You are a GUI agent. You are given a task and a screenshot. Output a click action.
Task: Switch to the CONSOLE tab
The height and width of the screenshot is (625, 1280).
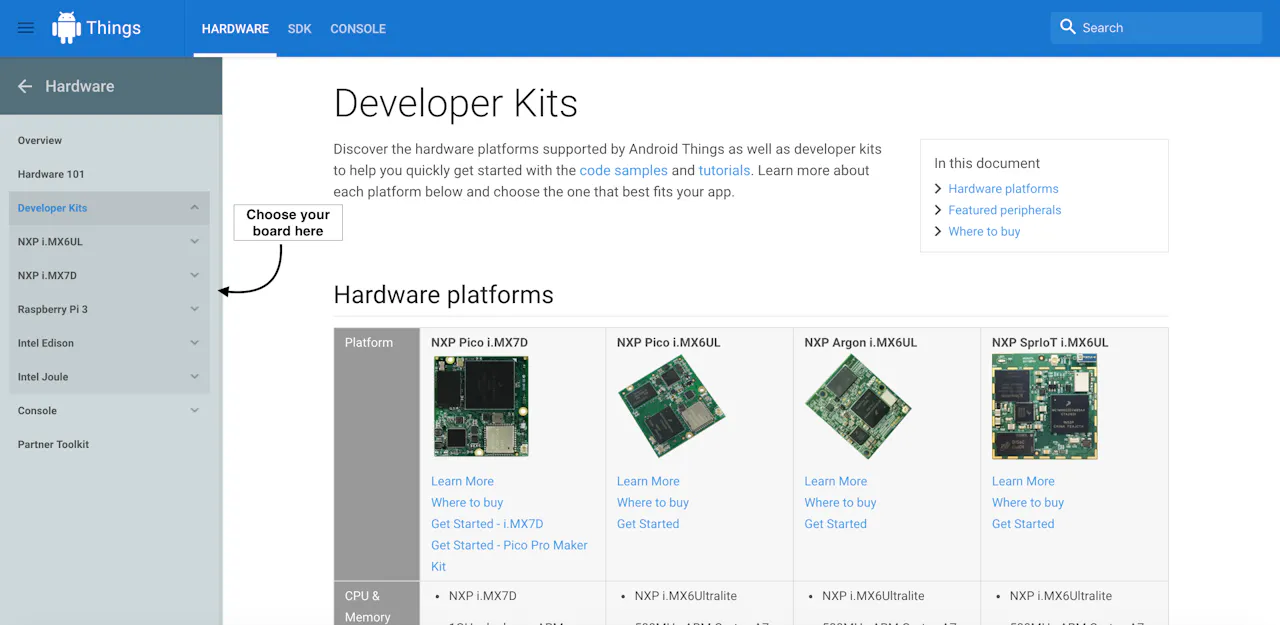click(358, 29)
